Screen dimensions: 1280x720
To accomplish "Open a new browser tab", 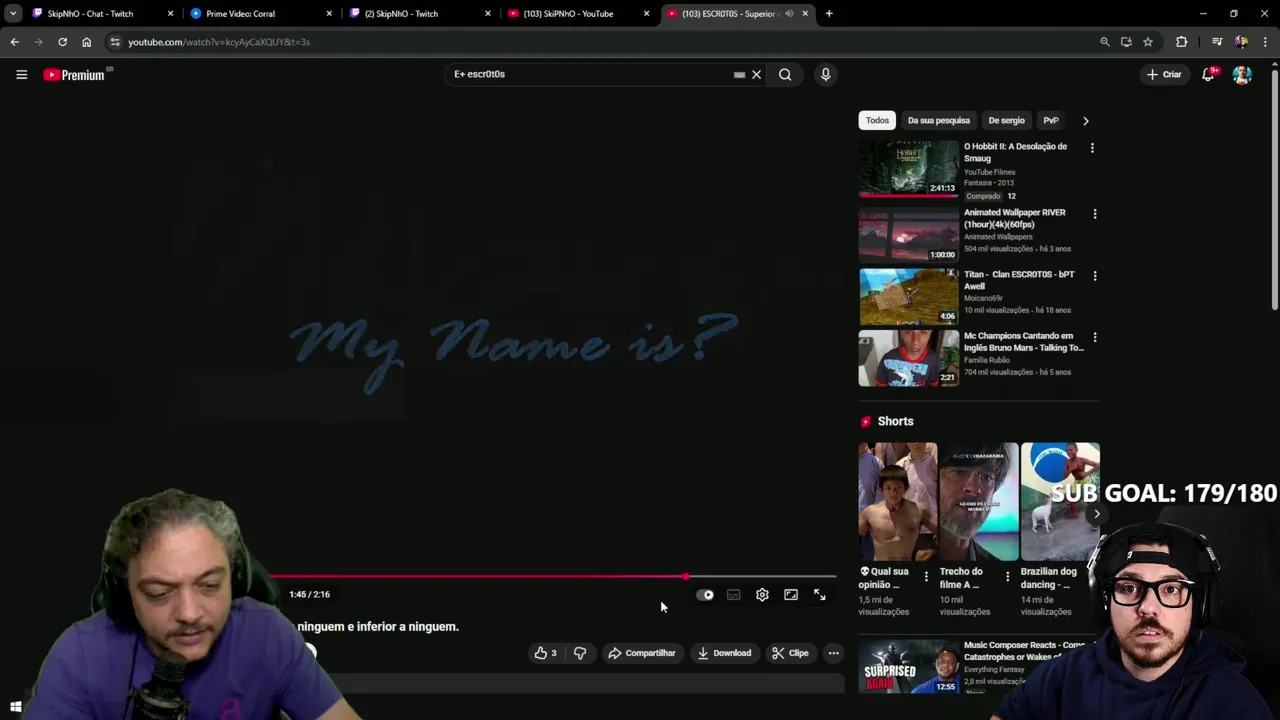I will coord(829,14).
